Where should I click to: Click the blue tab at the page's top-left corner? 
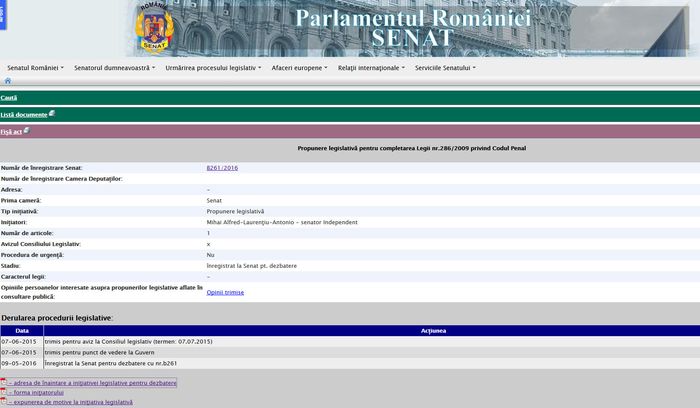tap(3, 15)
